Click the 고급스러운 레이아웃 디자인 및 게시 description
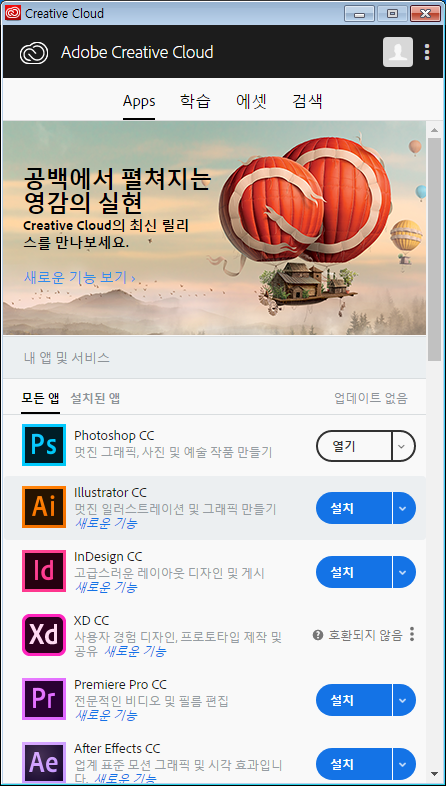Screen dimensions: 446x786 (x=169, y=572)
